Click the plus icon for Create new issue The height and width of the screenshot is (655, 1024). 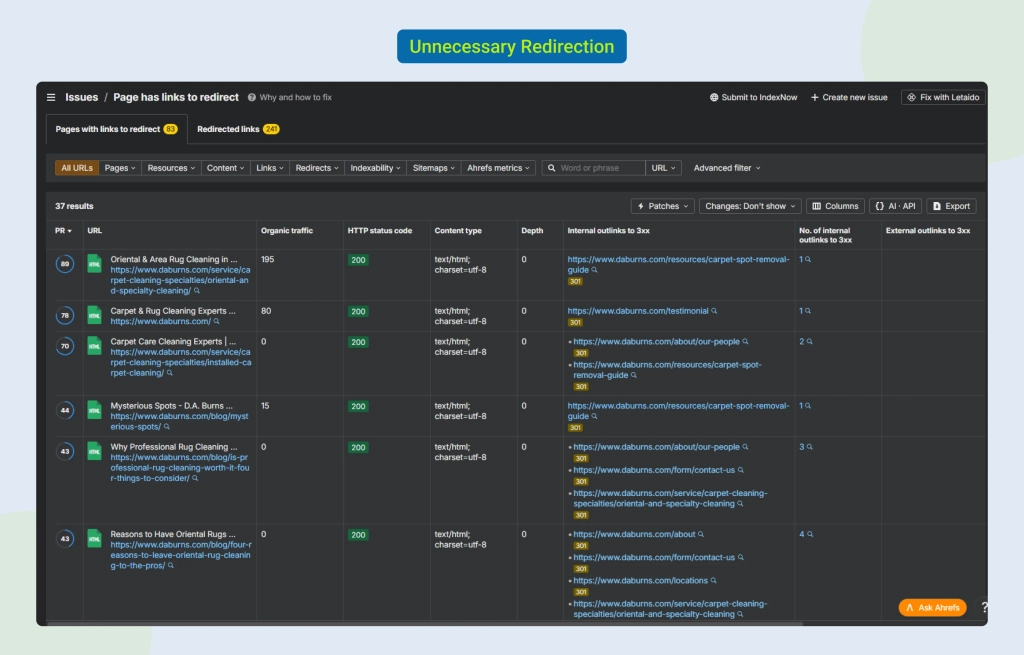pyautogui.click(x=814, y=97)
